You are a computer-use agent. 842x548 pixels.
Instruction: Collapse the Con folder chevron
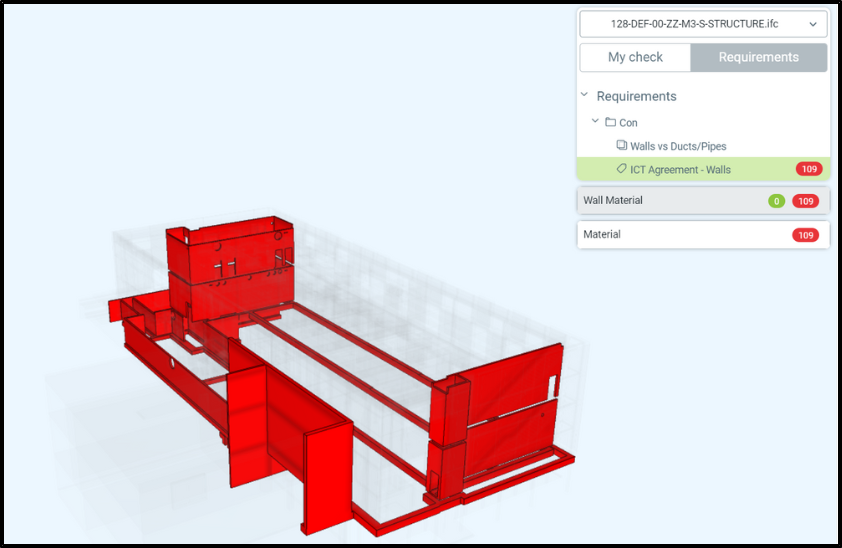[x=595, y=122]
